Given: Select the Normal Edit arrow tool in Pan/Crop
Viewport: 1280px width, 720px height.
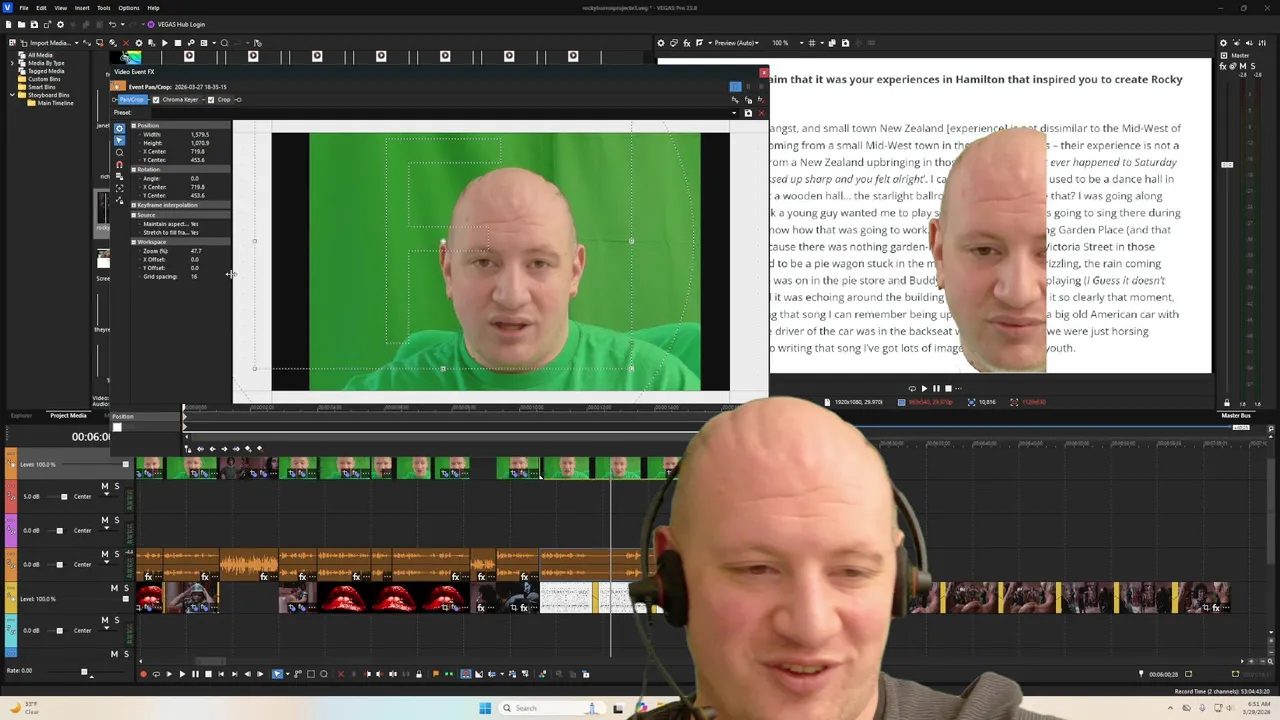Looking at the screenshot, I should coord(120,140).
